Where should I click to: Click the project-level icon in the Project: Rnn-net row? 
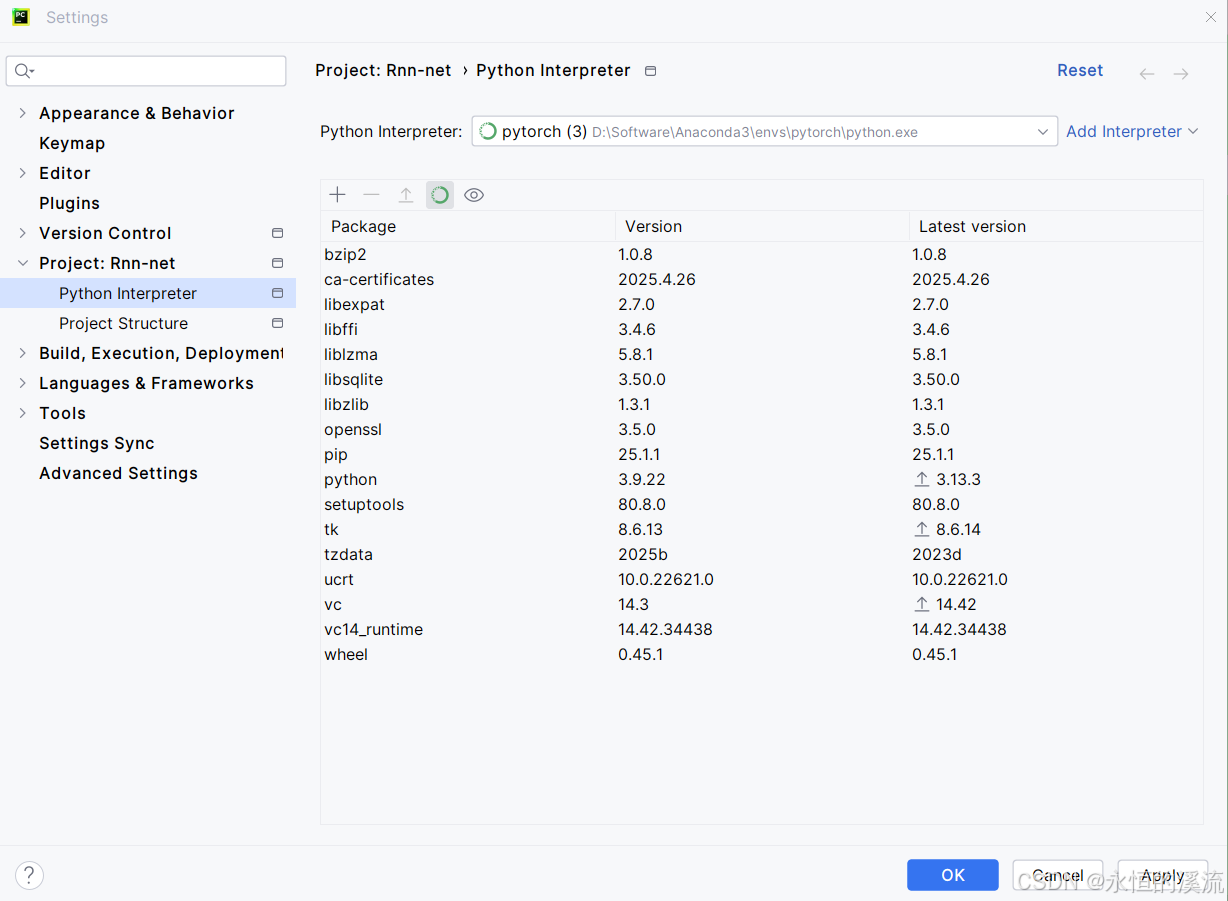[277, 263]
